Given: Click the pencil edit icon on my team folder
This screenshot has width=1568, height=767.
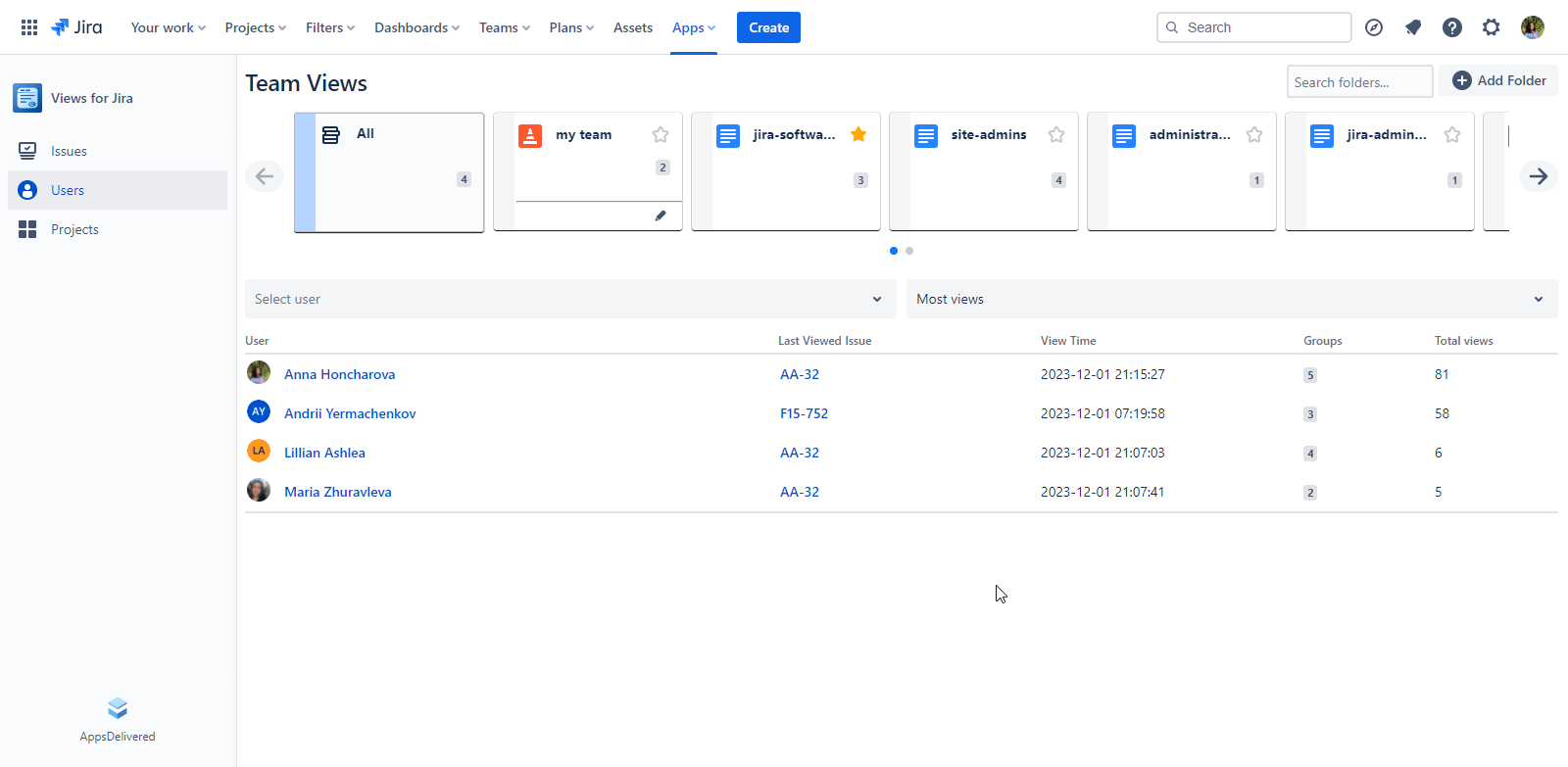Looking at the screenshot, I should [661, 216].
